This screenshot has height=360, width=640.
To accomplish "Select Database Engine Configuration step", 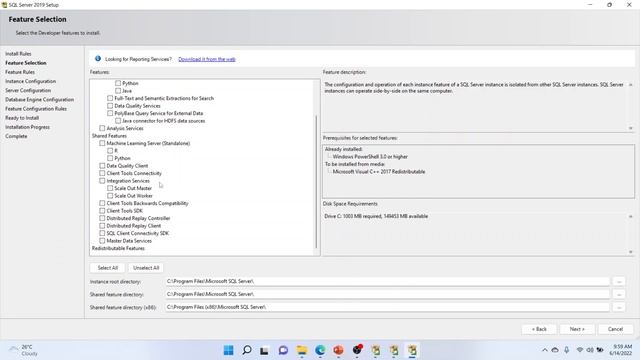I will (39, 100).
